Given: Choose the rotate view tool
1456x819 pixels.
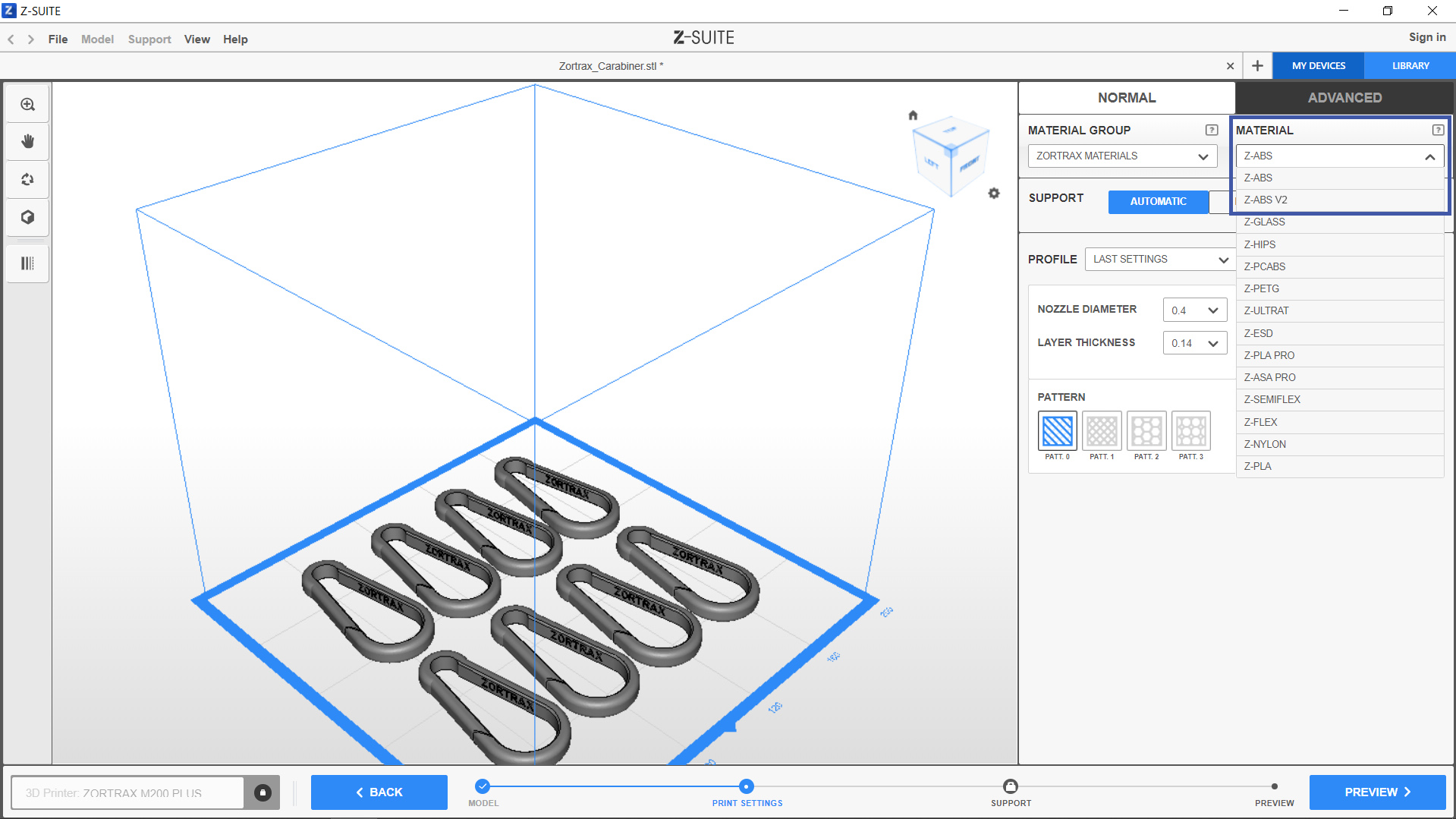Looking at the screenshot, I should (28, 180).
